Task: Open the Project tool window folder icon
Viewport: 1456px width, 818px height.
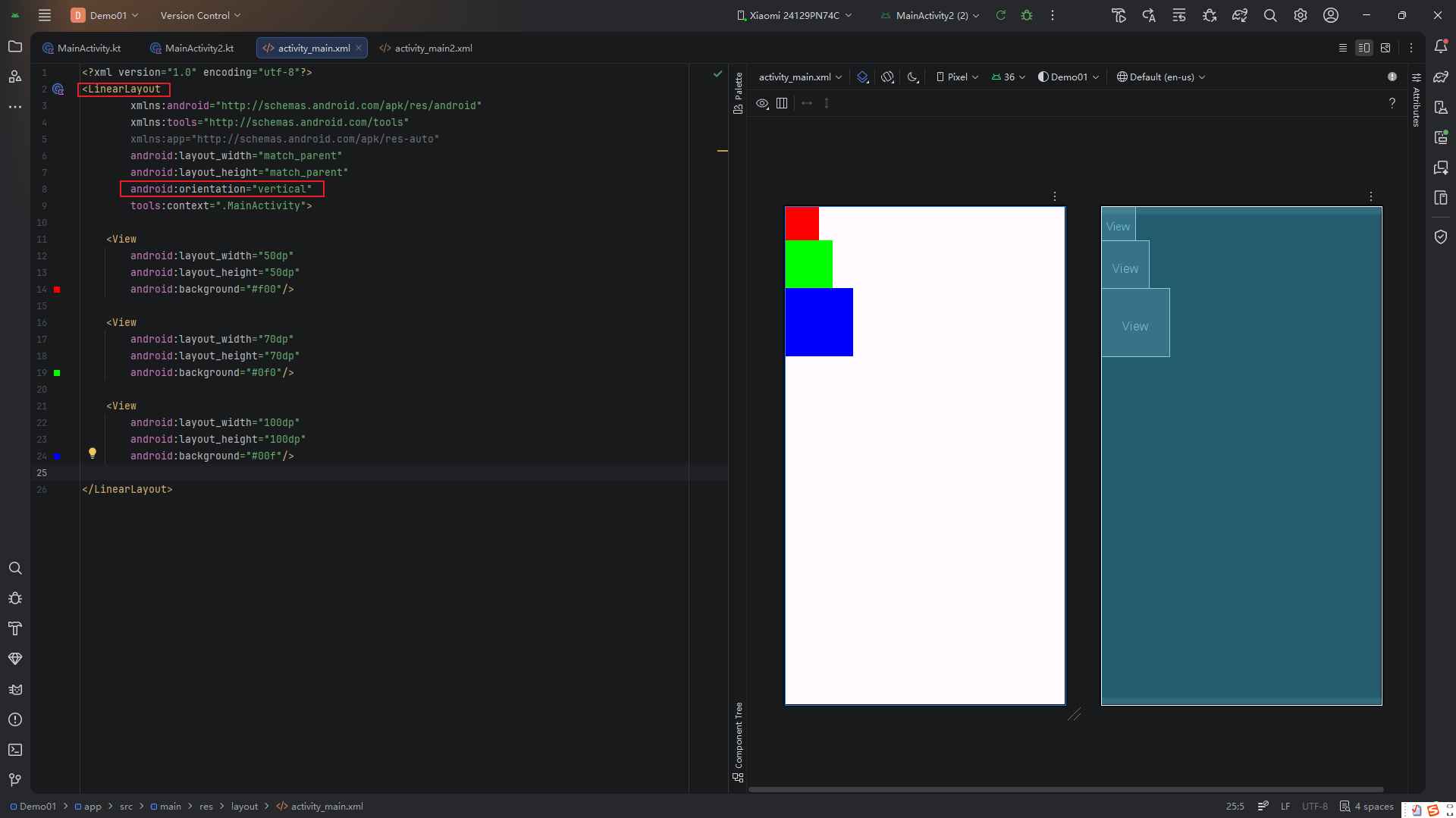Action: 15,47
